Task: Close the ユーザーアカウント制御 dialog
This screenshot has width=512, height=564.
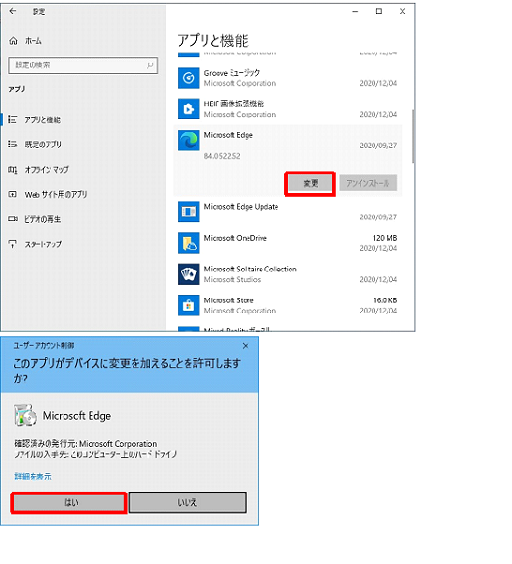Action: click(x=245, y=346)
